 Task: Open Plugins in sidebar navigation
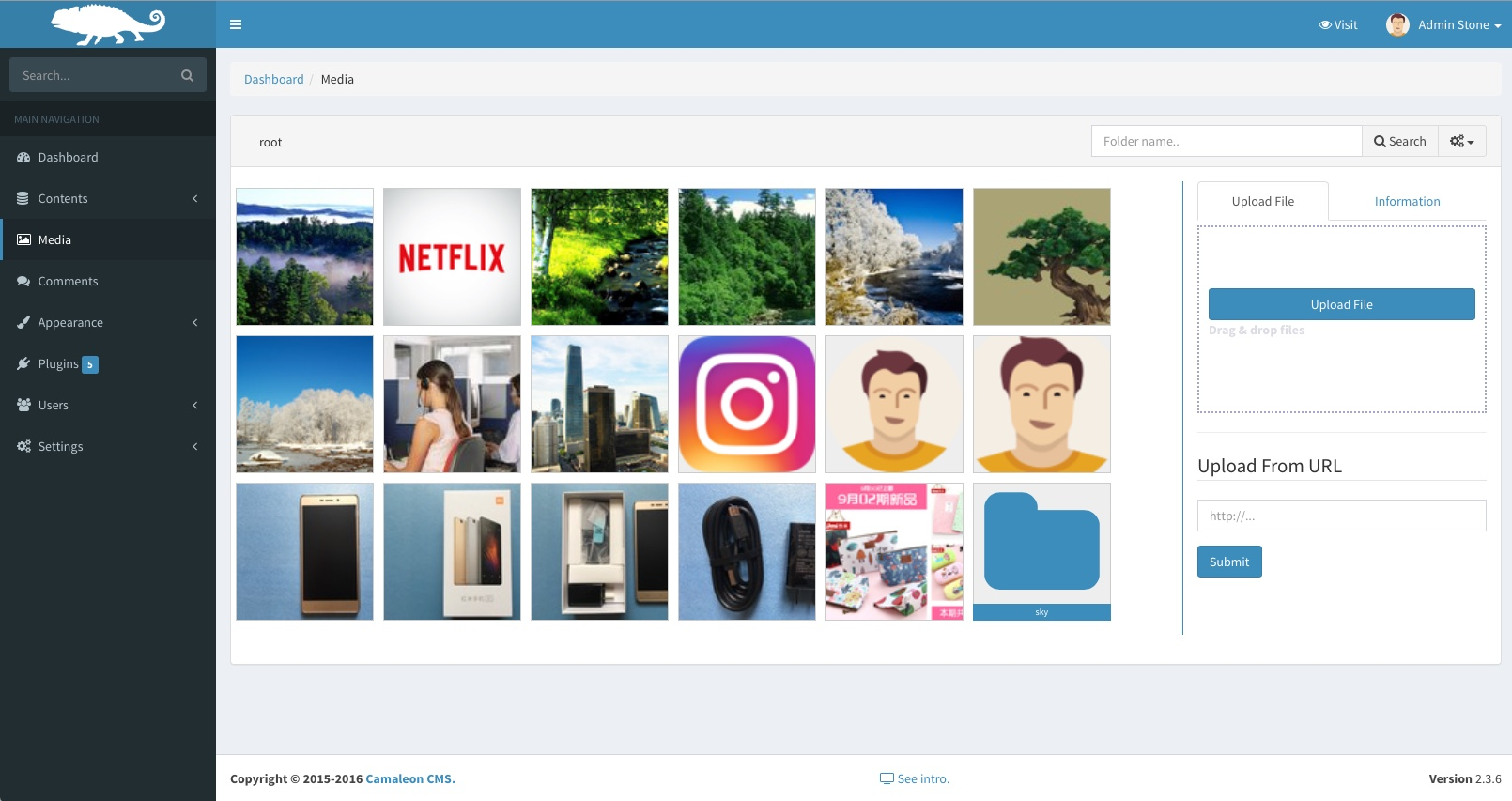108,363
